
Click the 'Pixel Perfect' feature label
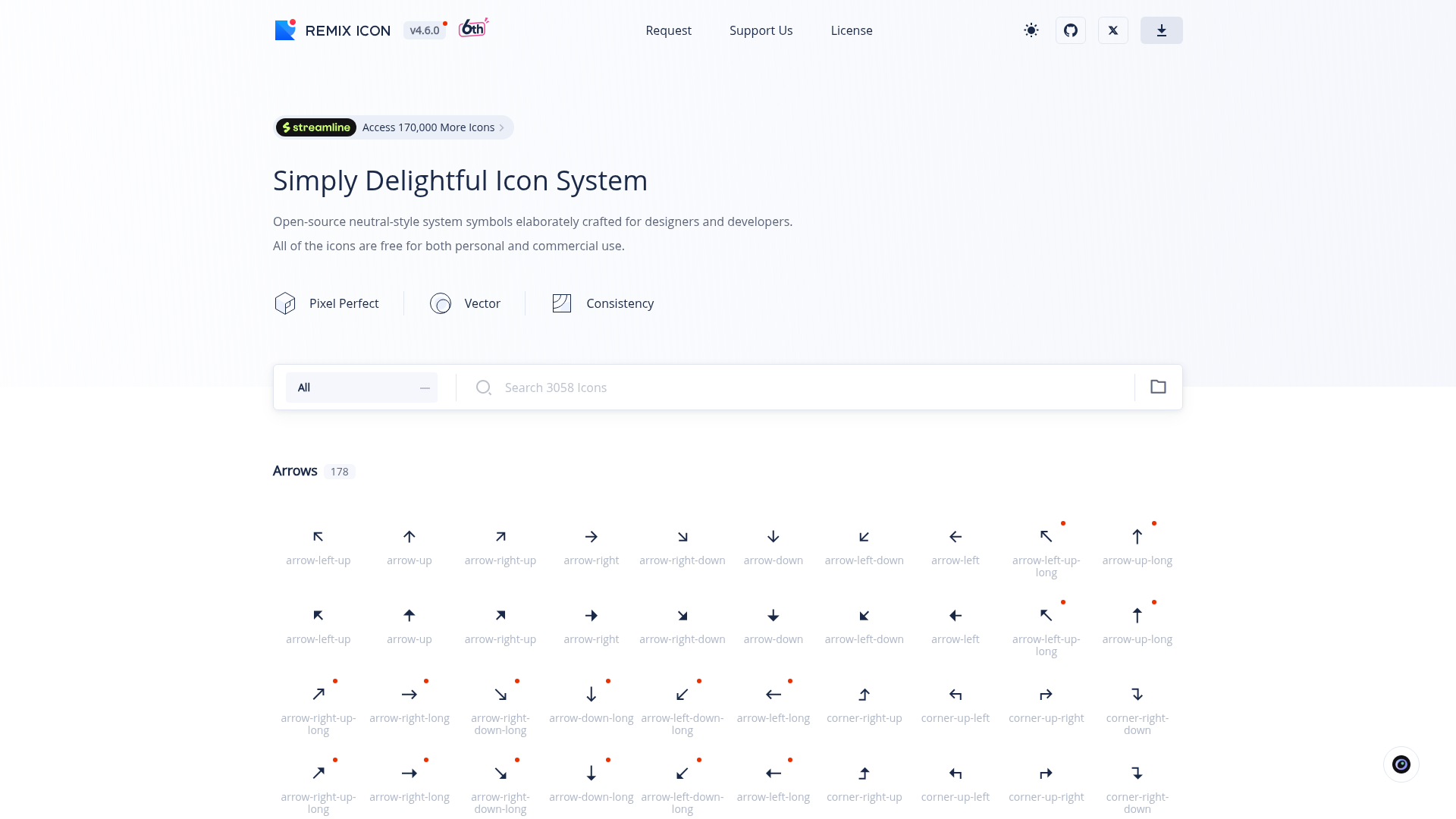(344, 303)
